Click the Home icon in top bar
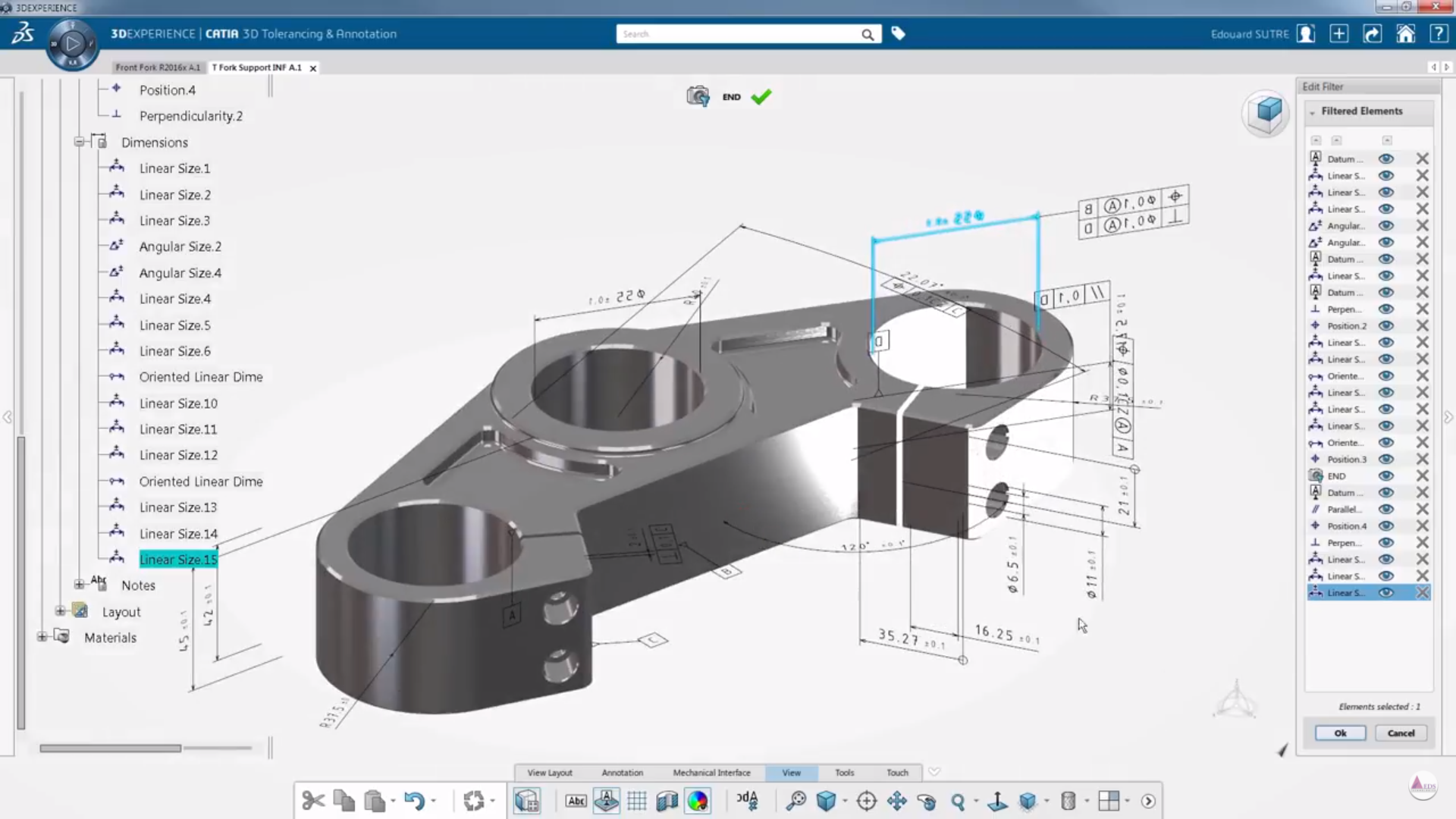Viewport: 1456px width, 819px height. pyautogui.click(x=1406, y=33)
